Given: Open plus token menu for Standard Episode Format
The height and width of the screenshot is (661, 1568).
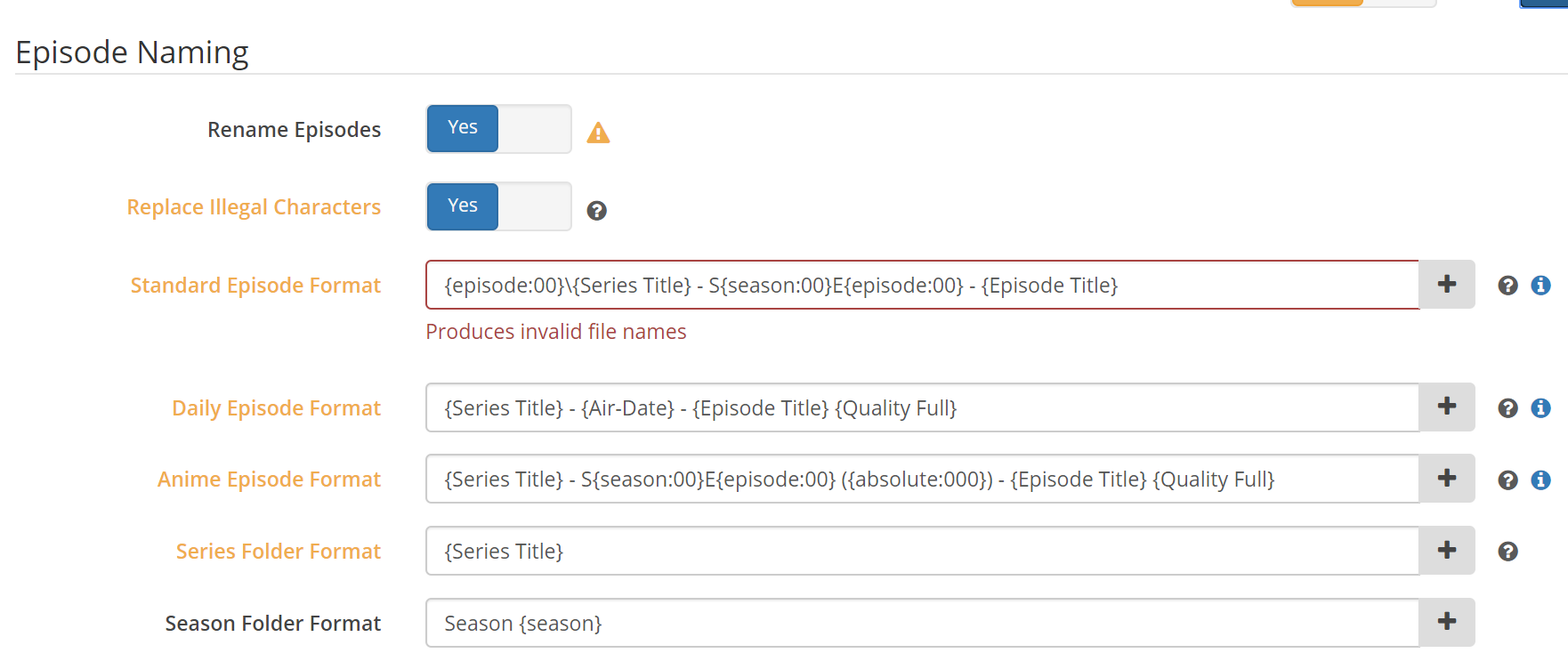Looking at the screenshot, I should pyautogui.click(x=1447, y=285).
